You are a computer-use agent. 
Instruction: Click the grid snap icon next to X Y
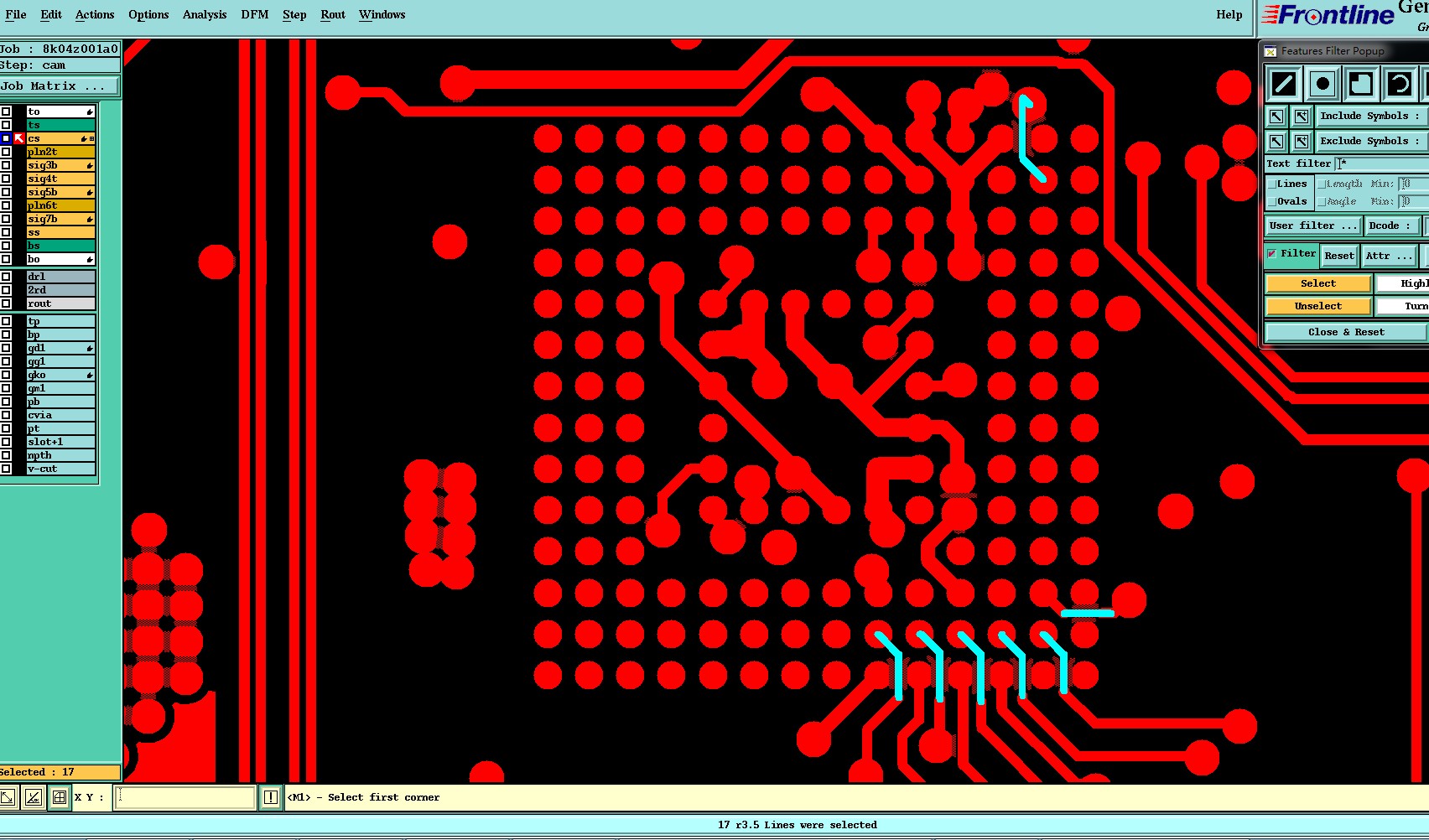(x=60, y=797)
